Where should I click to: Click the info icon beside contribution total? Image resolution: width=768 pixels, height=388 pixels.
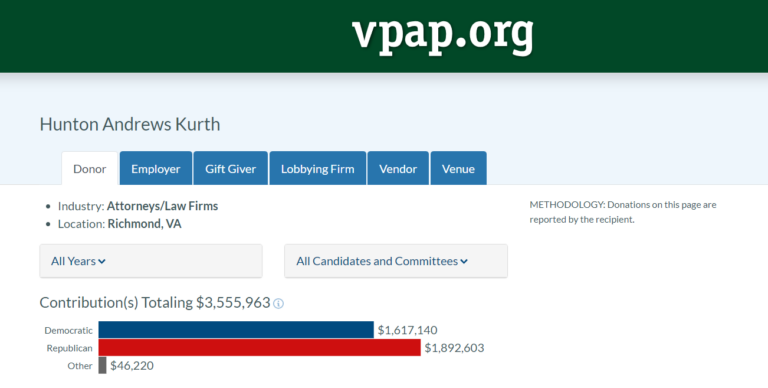click(278, 304)
